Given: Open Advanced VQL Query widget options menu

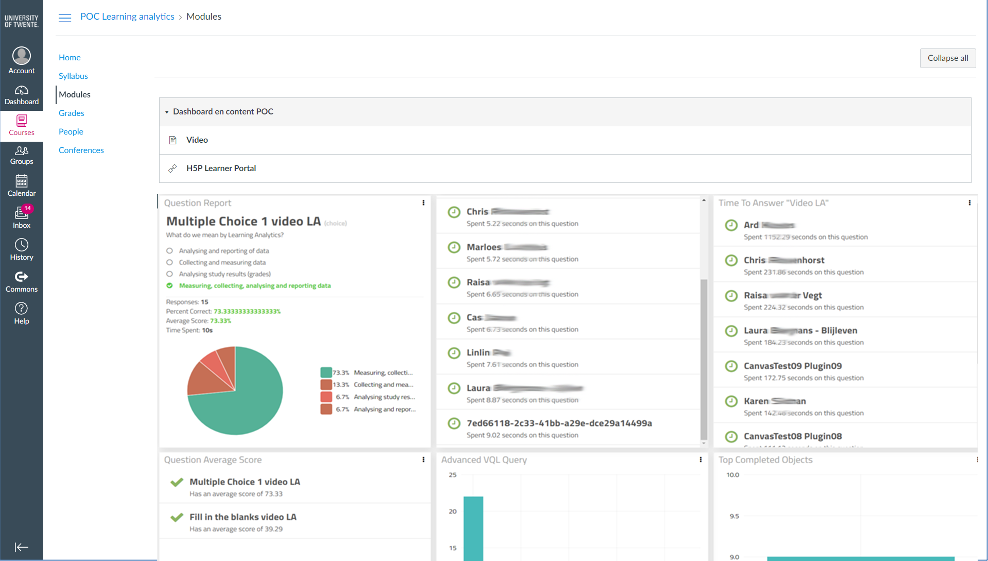Looking at the screenshot, I should (701, 460).
